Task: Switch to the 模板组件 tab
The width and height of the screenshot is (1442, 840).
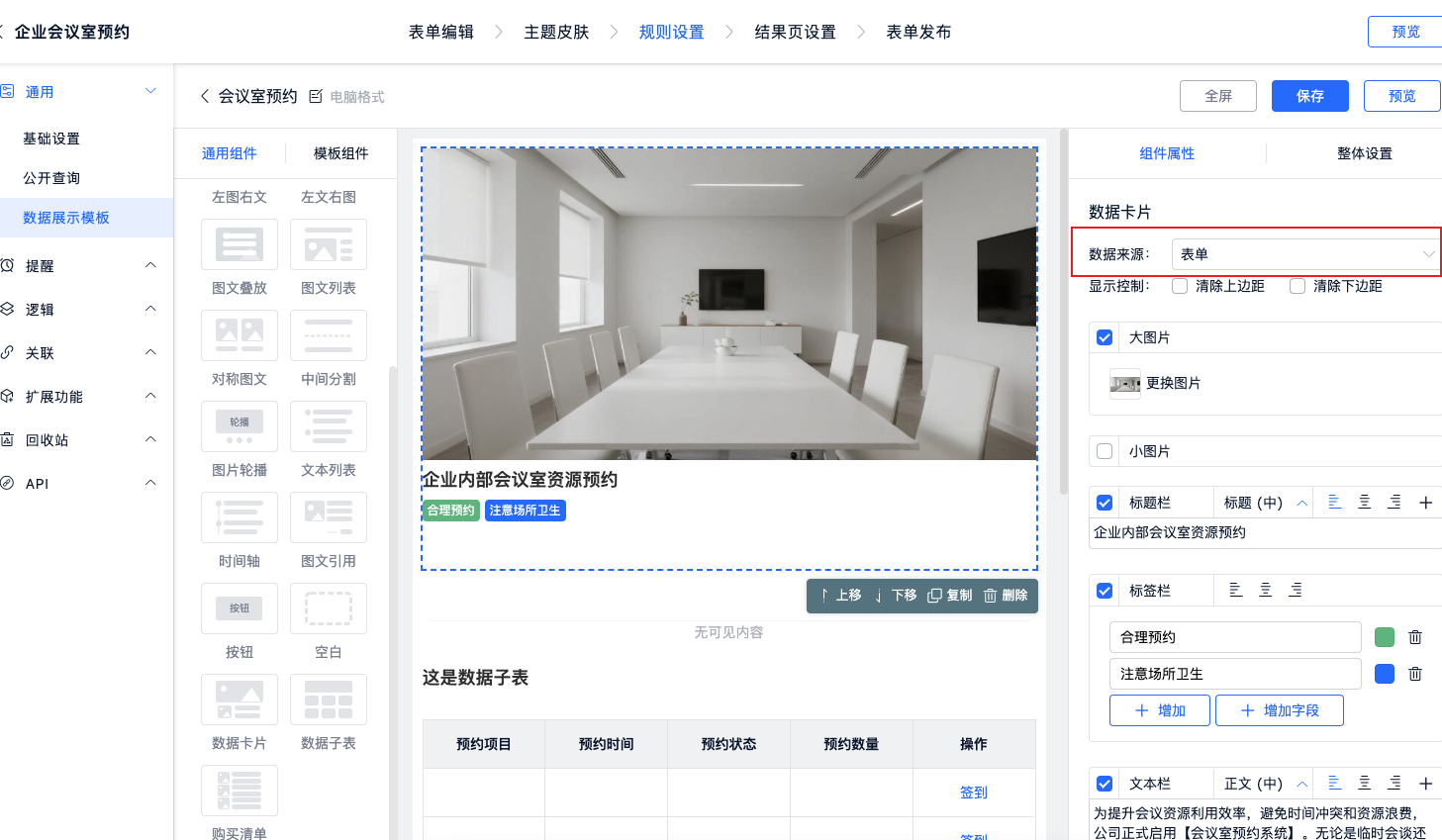Action: [x=340, y=153]
